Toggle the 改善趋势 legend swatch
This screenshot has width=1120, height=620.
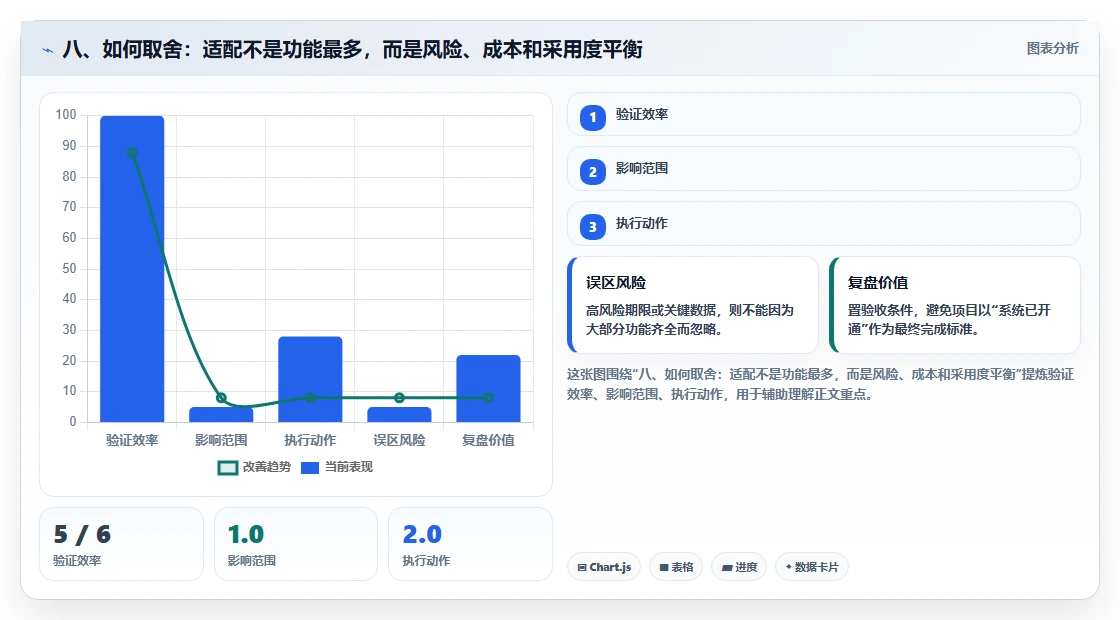(228, 468)
